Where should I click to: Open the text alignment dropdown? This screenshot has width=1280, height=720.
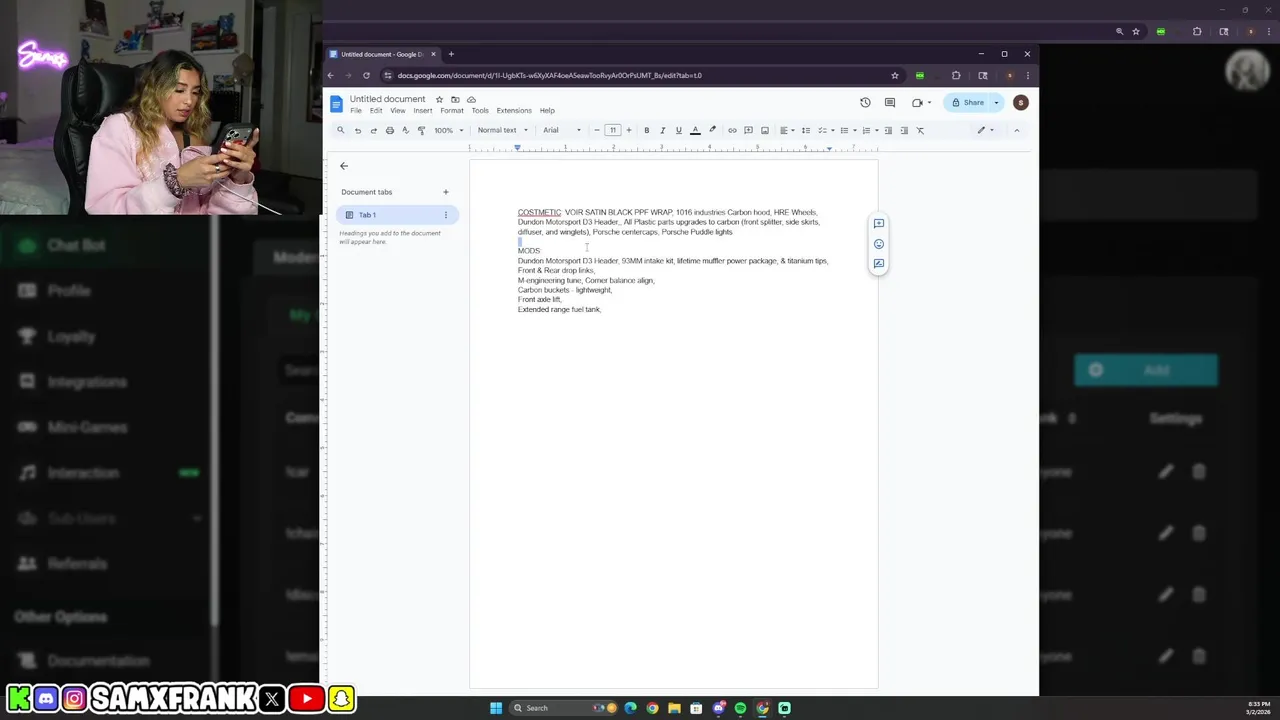tap(786, 130)
